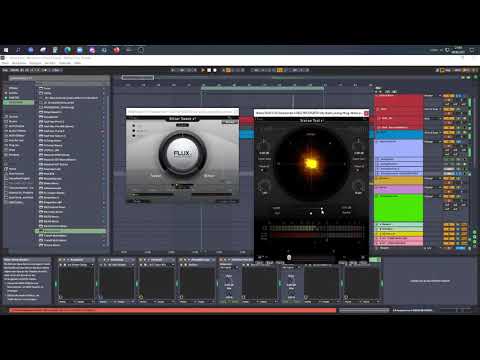Screen dimensions: 480x360
Task: Open the taskbar clock and date
Action: coord(459,50)
